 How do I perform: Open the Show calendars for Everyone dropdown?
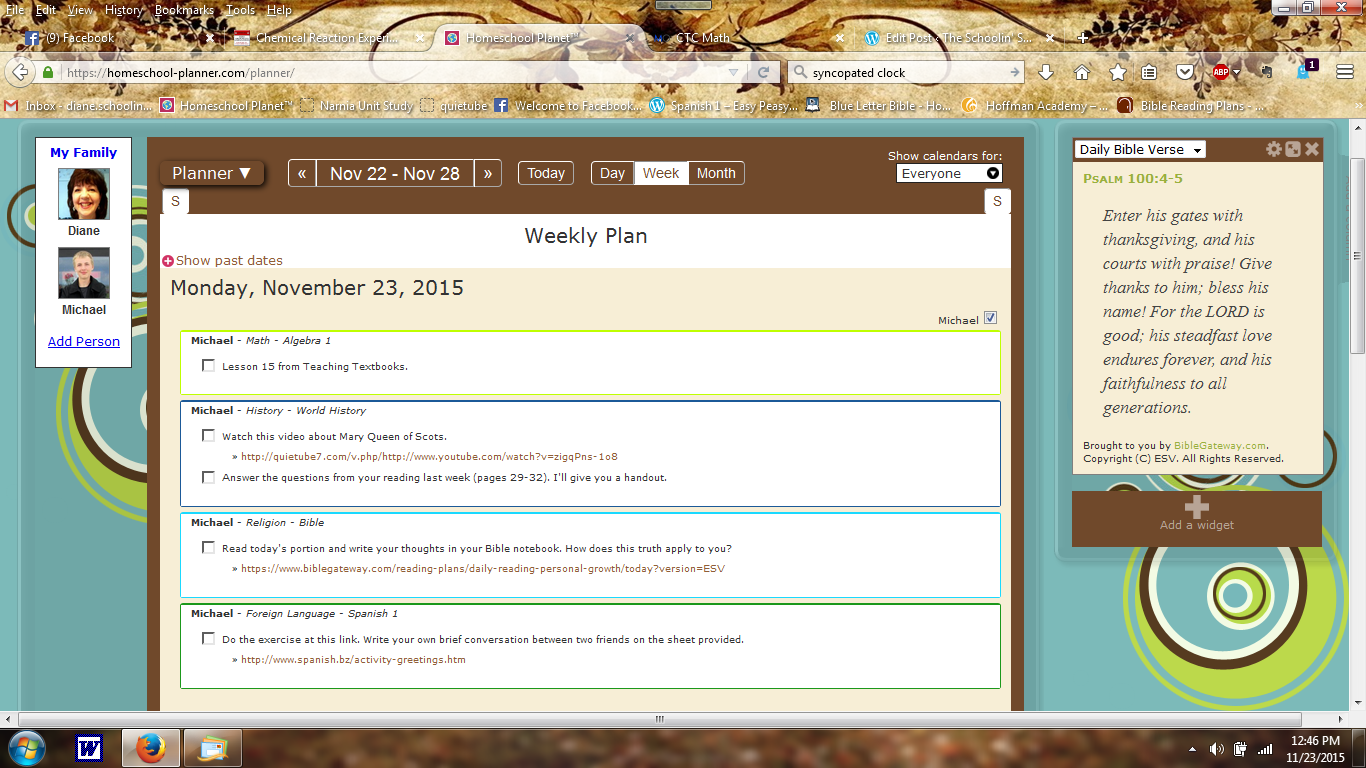[949, 173]
